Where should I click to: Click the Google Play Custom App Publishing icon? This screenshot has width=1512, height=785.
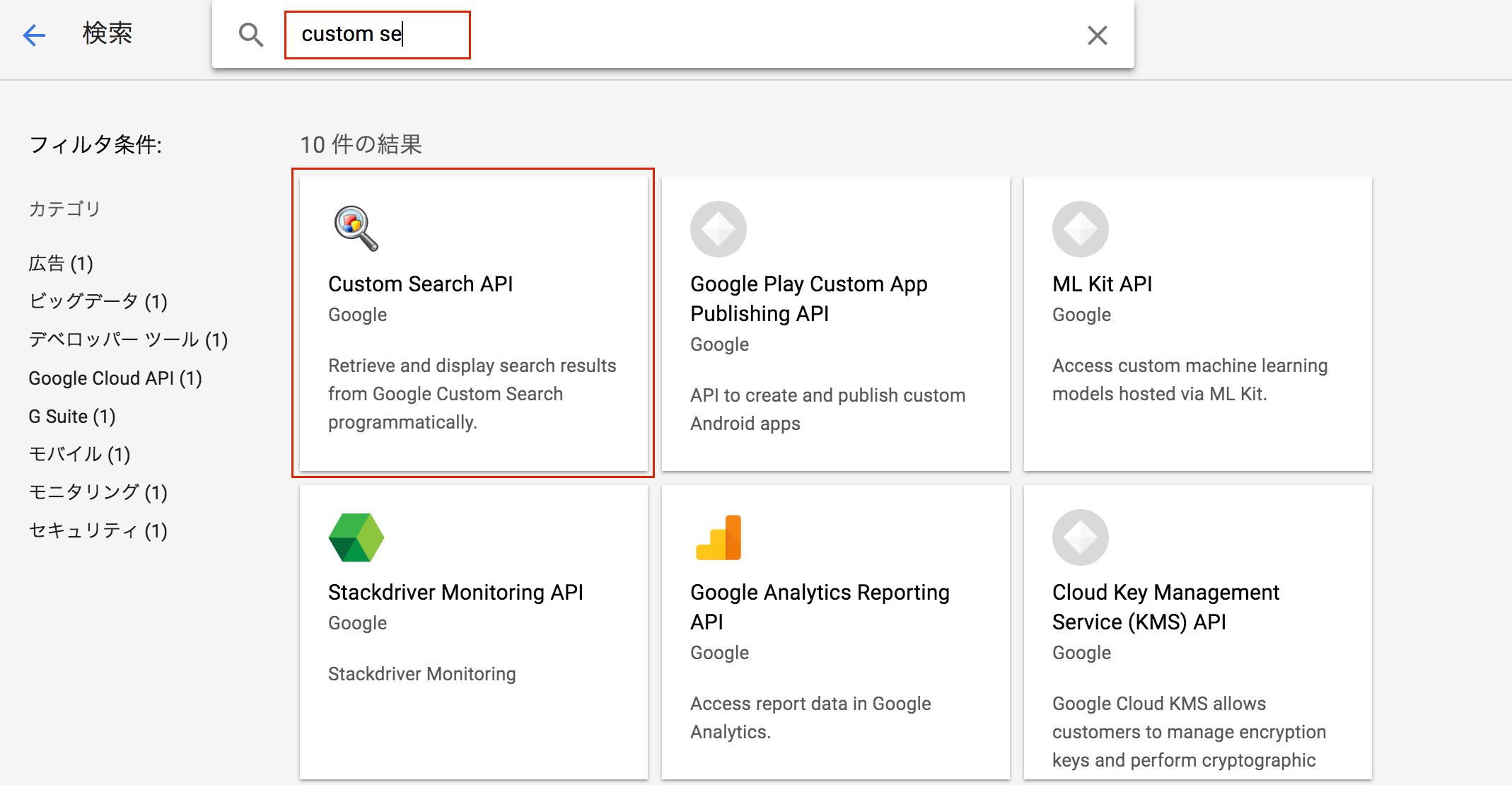(x=718, y=228)
